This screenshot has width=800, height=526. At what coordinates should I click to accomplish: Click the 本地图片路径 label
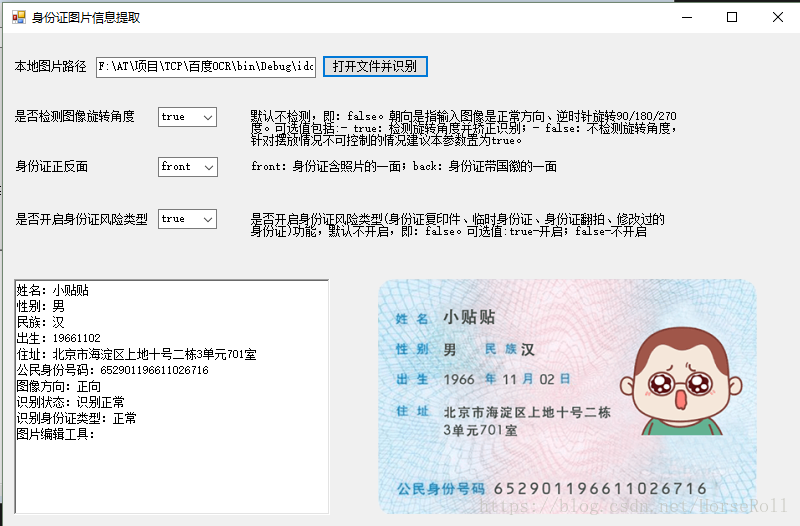(x=51, y=67)
